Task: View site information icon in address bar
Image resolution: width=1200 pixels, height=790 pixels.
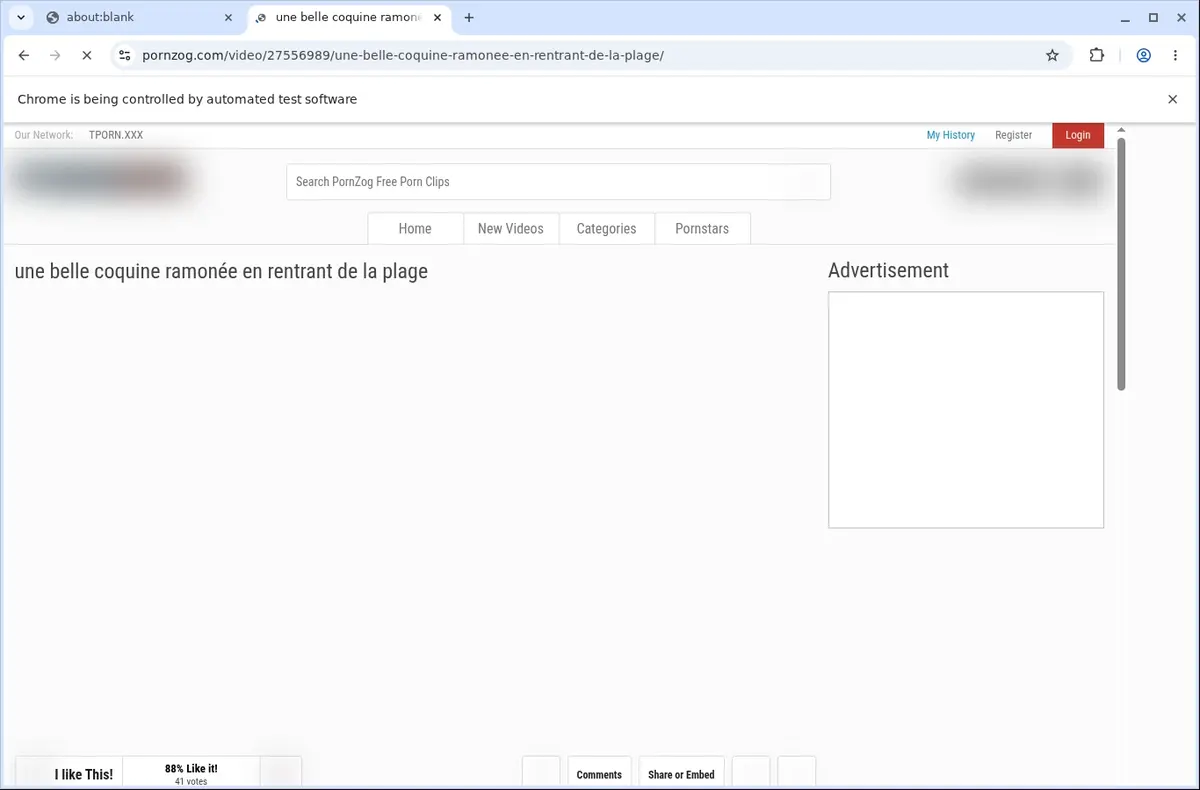Action: [124, 56]
